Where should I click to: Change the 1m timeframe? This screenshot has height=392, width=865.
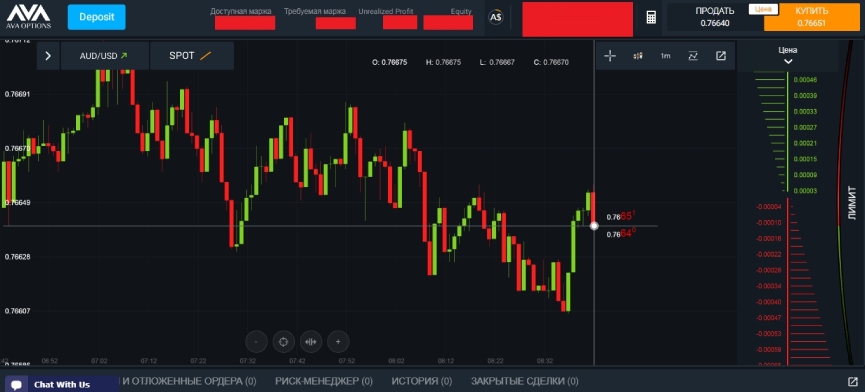point(665,56)
